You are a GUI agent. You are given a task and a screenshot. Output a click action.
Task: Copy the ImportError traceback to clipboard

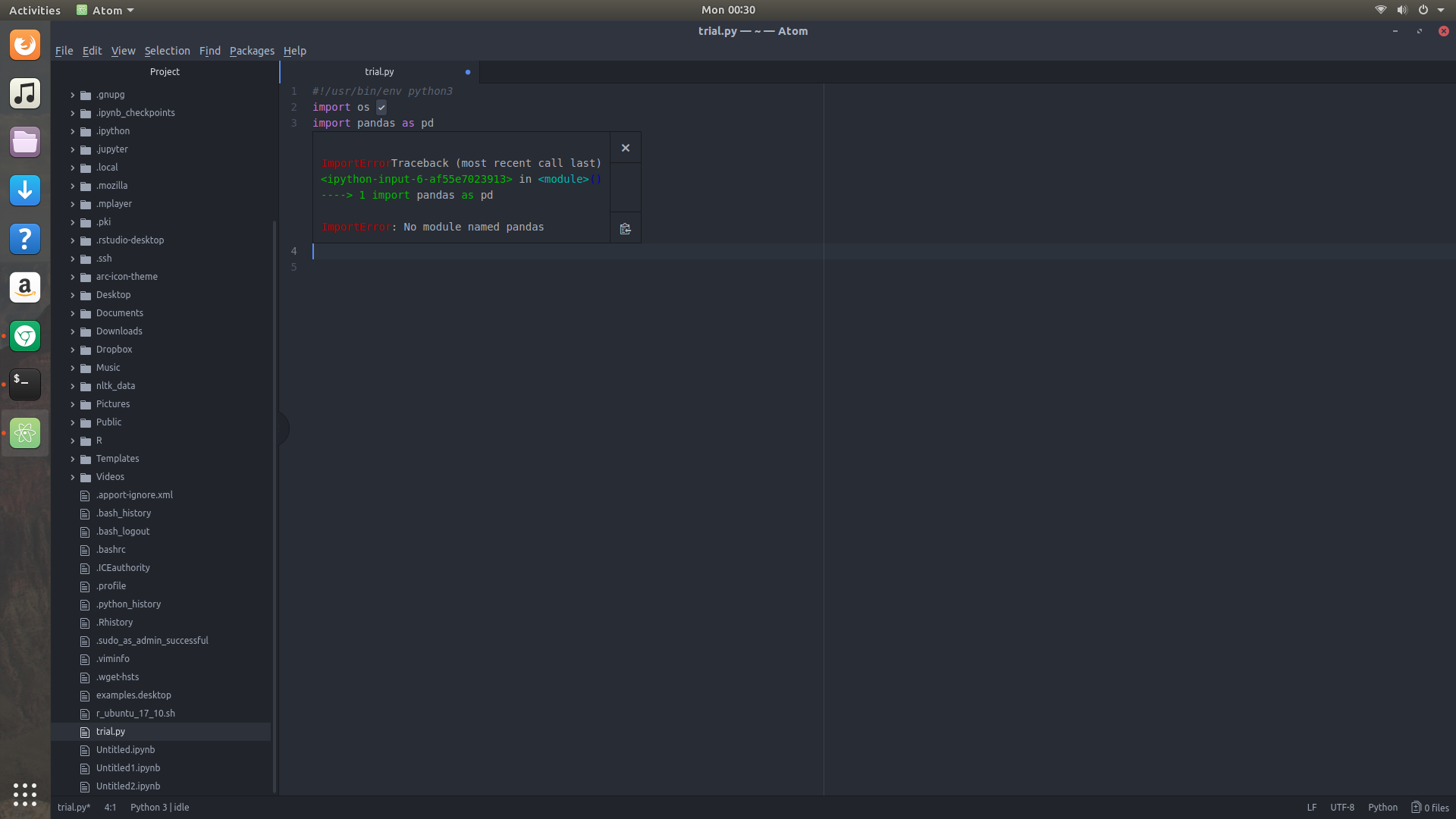click(625, 227)
